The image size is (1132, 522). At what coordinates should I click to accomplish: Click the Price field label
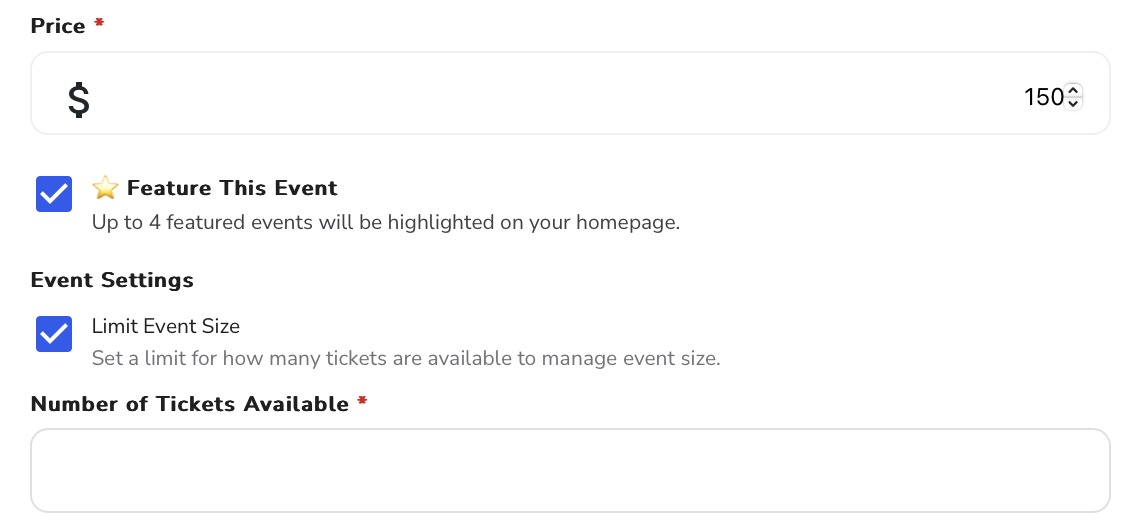(x=58, y=26)
